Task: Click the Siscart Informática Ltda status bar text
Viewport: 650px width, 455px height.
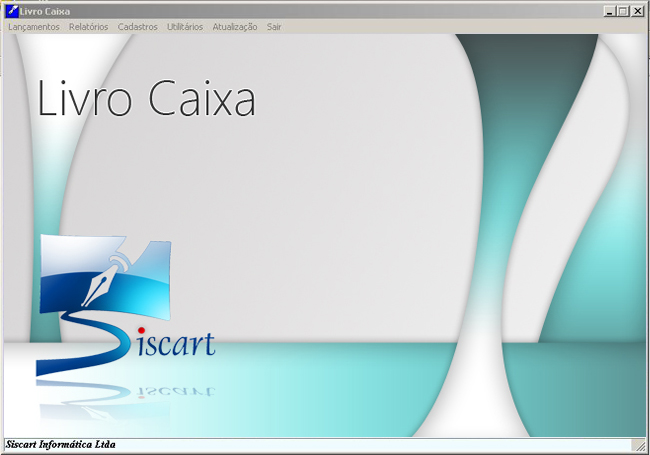Action: (x=61, y=445)
